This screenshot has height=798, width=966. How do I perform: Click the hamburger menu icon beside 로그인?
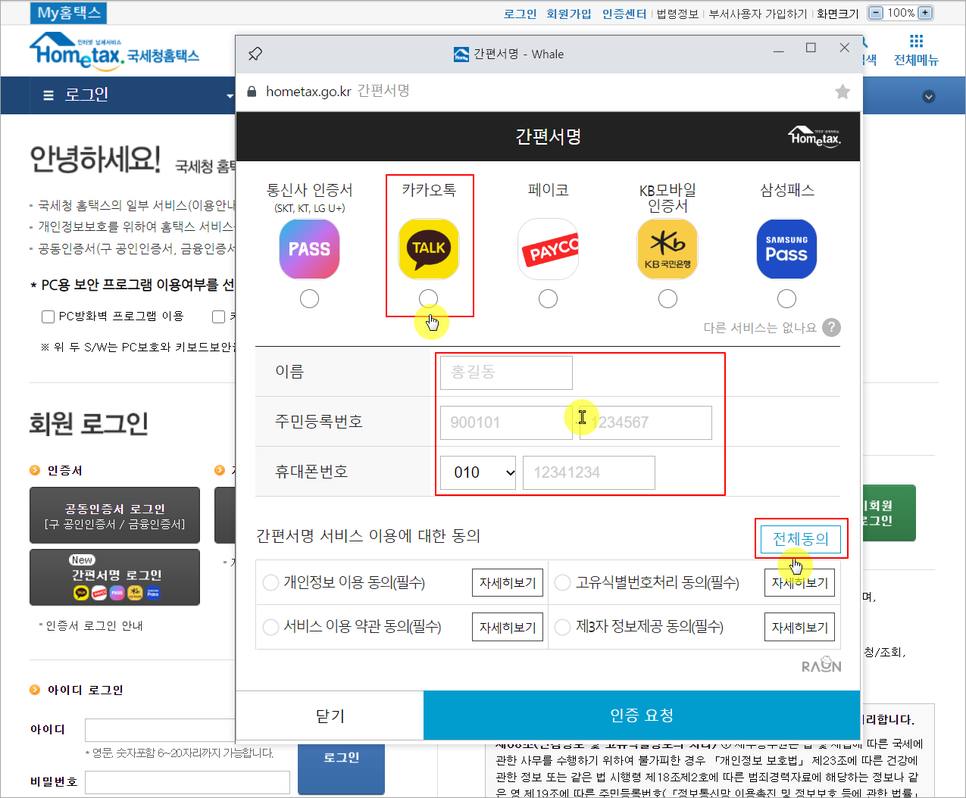click(x=48, y=95)
